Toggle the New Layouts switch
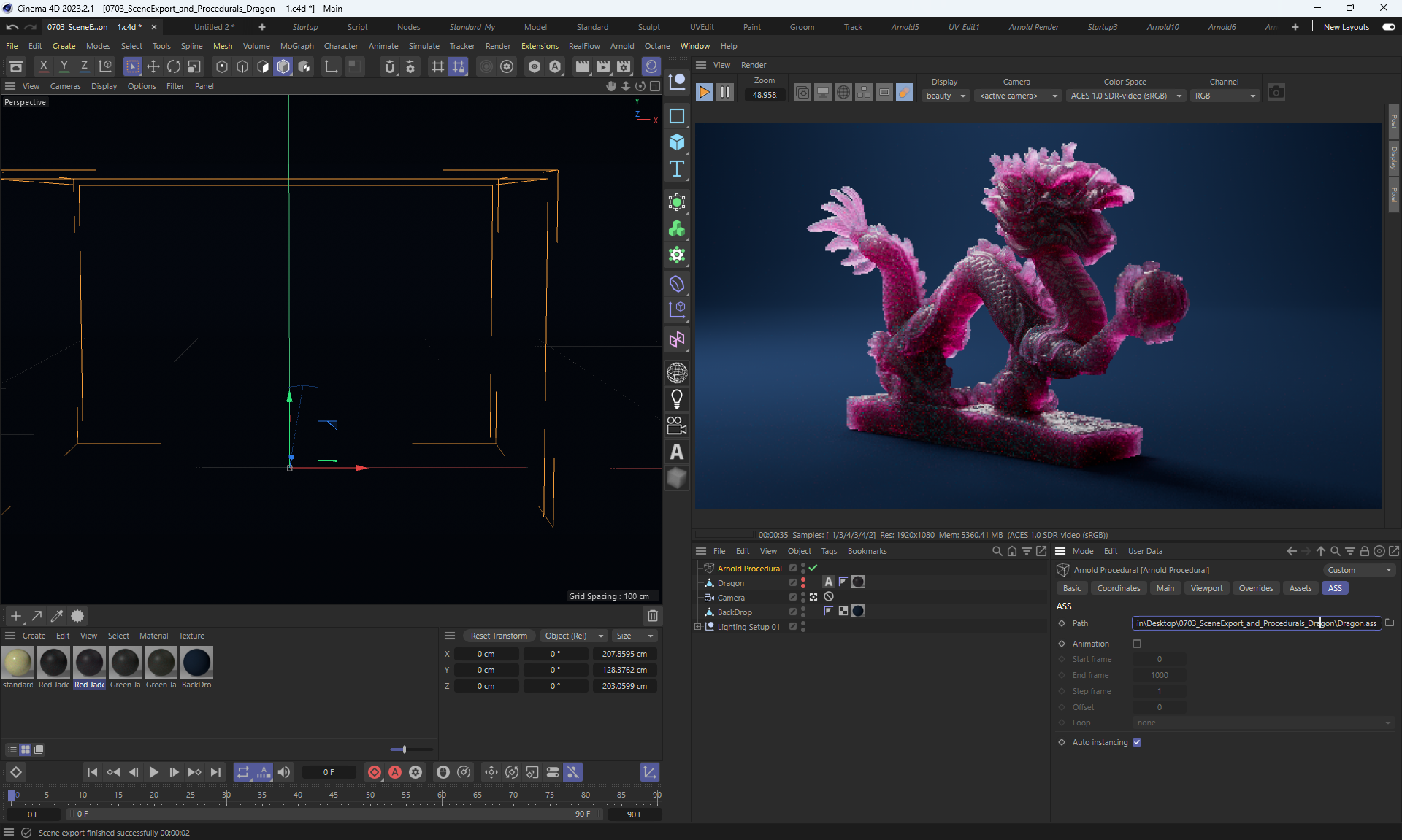Viewport: 1402px width, 840px height. tap(1388, 27)
